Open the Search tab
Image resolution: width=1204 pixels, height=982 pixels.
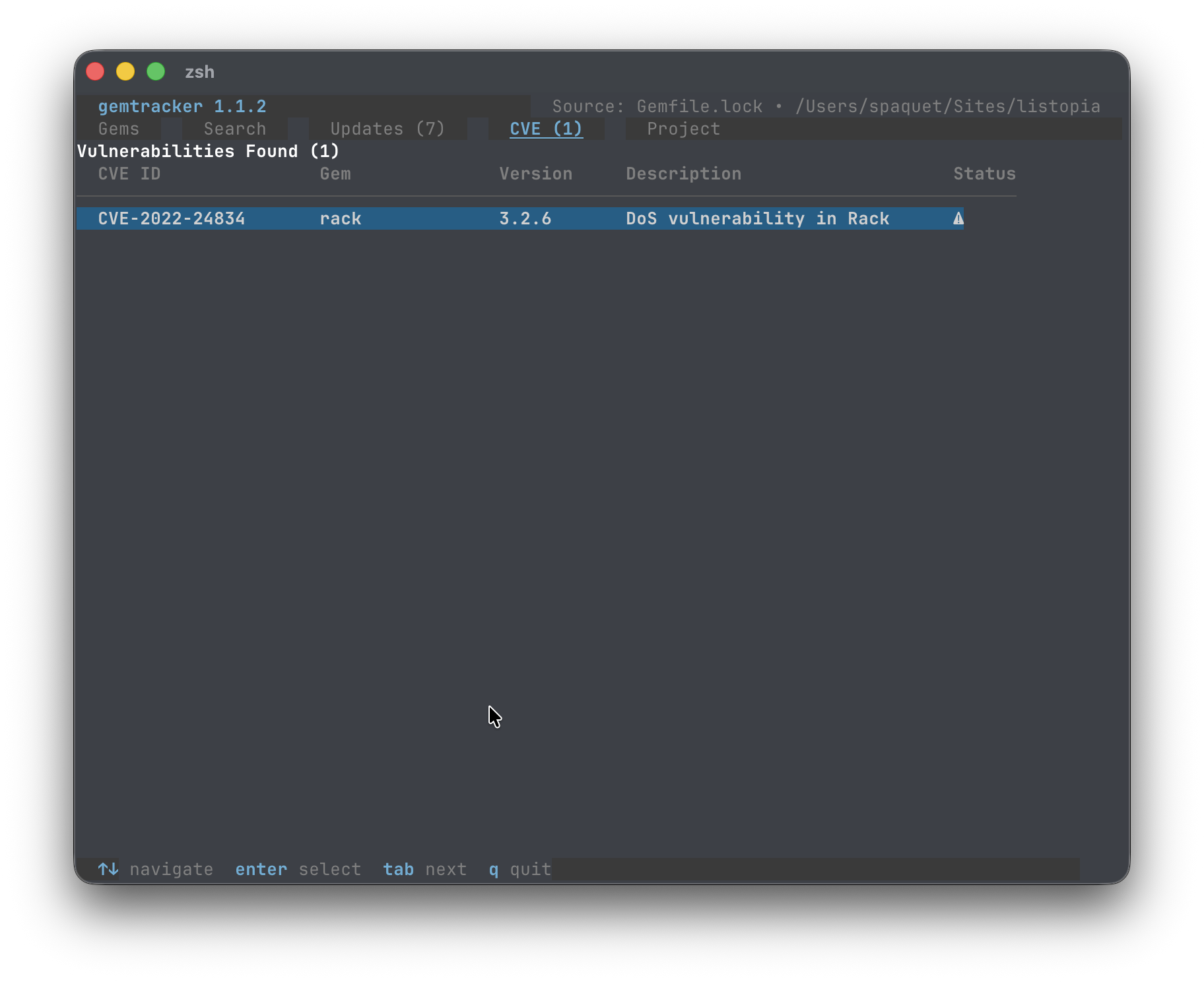(x=235, y=129)
